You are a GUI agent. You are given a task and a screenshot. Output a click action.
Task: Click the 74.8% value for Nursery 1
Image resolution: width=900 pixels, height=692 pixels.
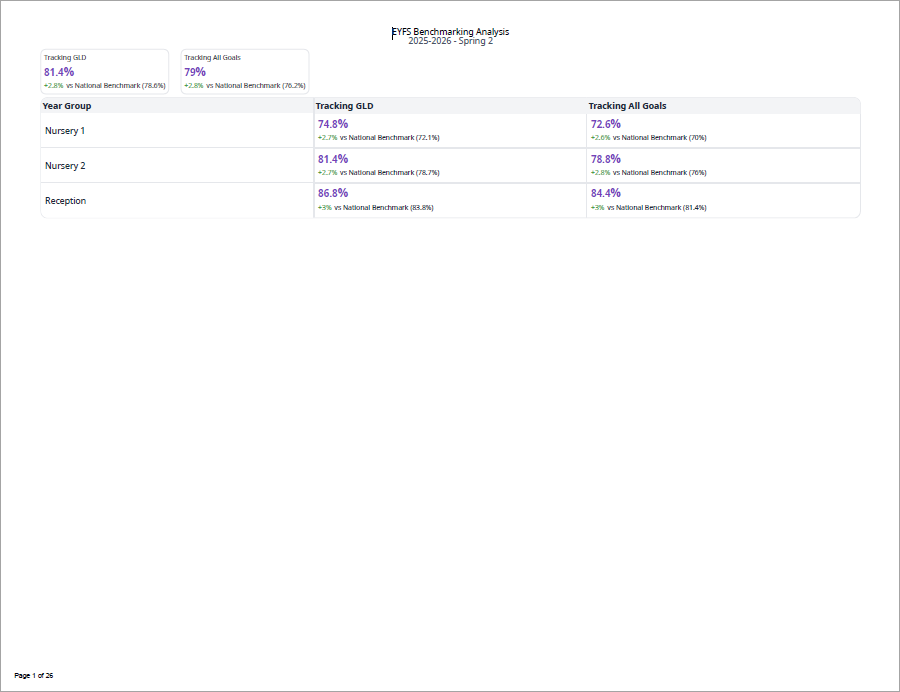pos(332,124)
